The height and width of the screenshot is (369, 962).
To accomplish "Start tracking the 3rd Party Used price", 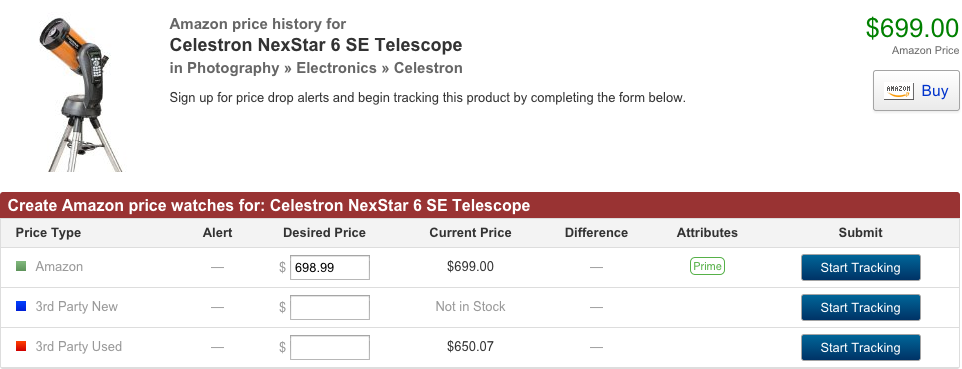I will tap(860, 348).
